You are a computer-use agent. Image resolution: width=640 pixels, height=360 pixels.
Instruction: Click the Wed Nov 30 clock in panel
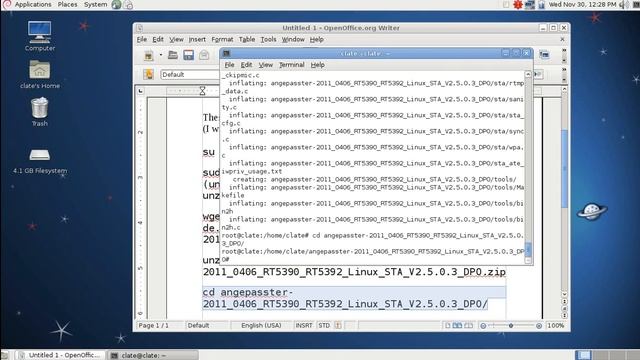click(582, 4)
